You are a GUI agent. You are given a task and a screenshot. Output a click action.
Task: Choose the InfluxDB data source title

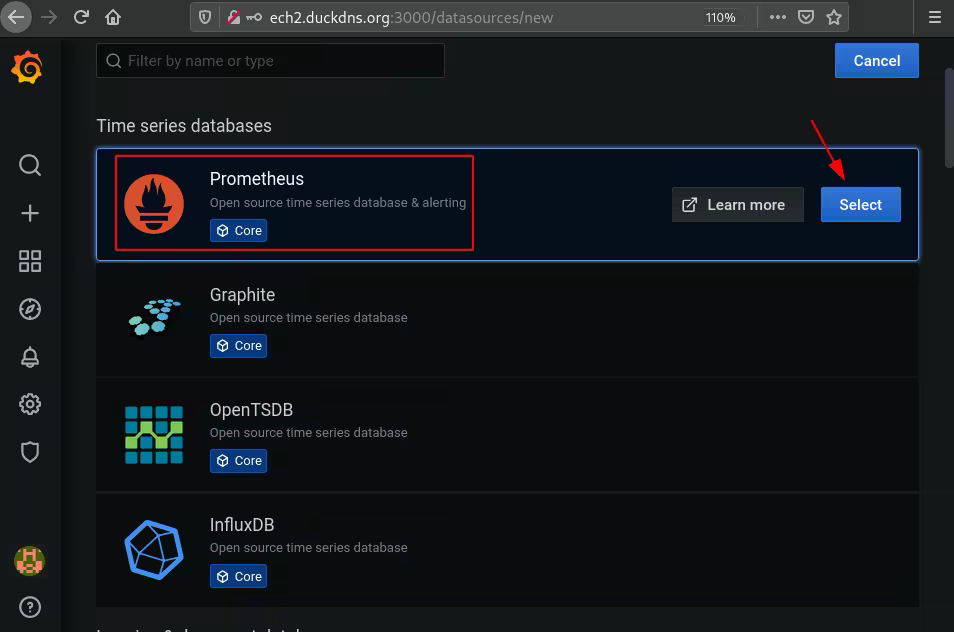point(242,525)
